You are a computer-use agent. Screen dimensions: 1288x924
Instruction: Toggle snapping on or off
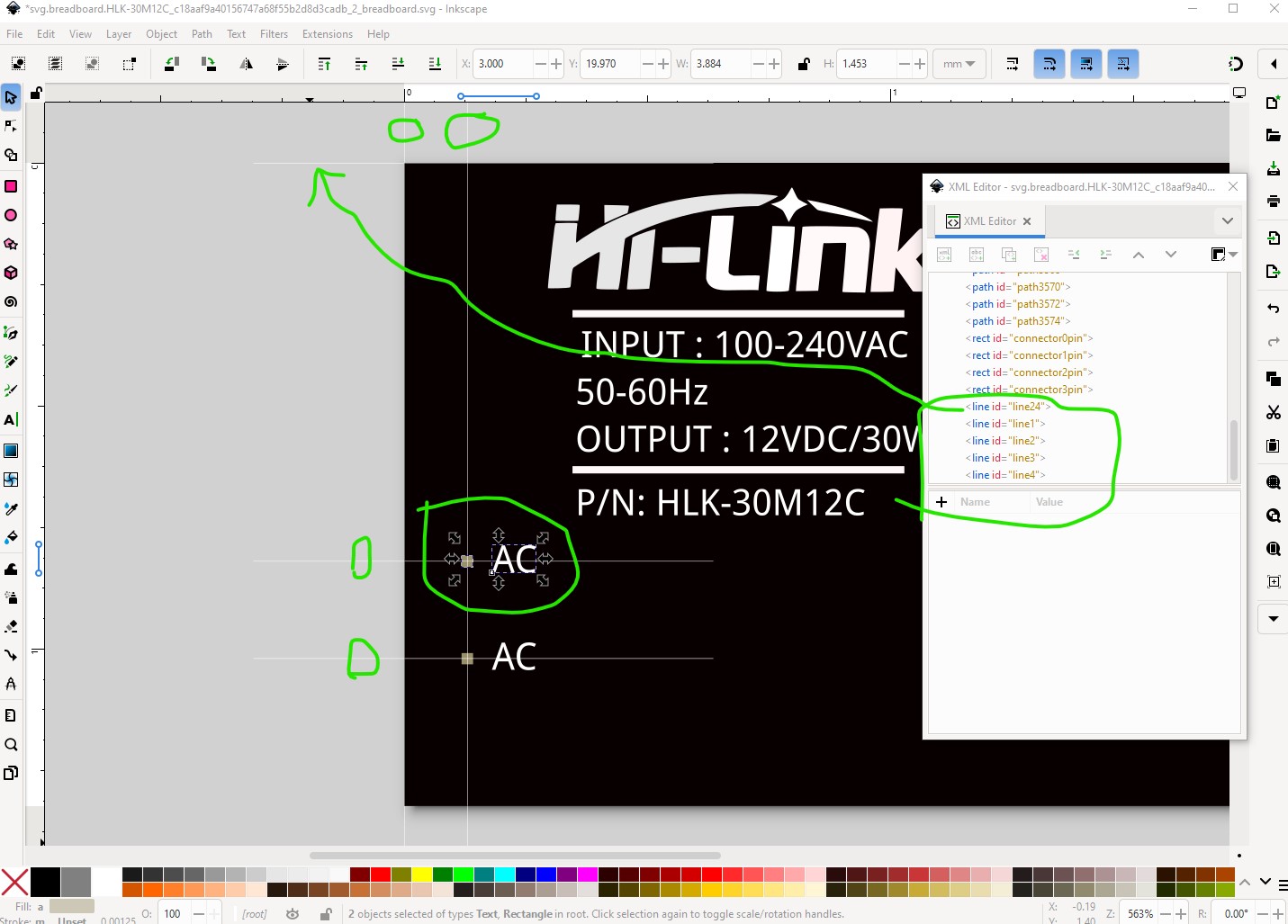1235,64
